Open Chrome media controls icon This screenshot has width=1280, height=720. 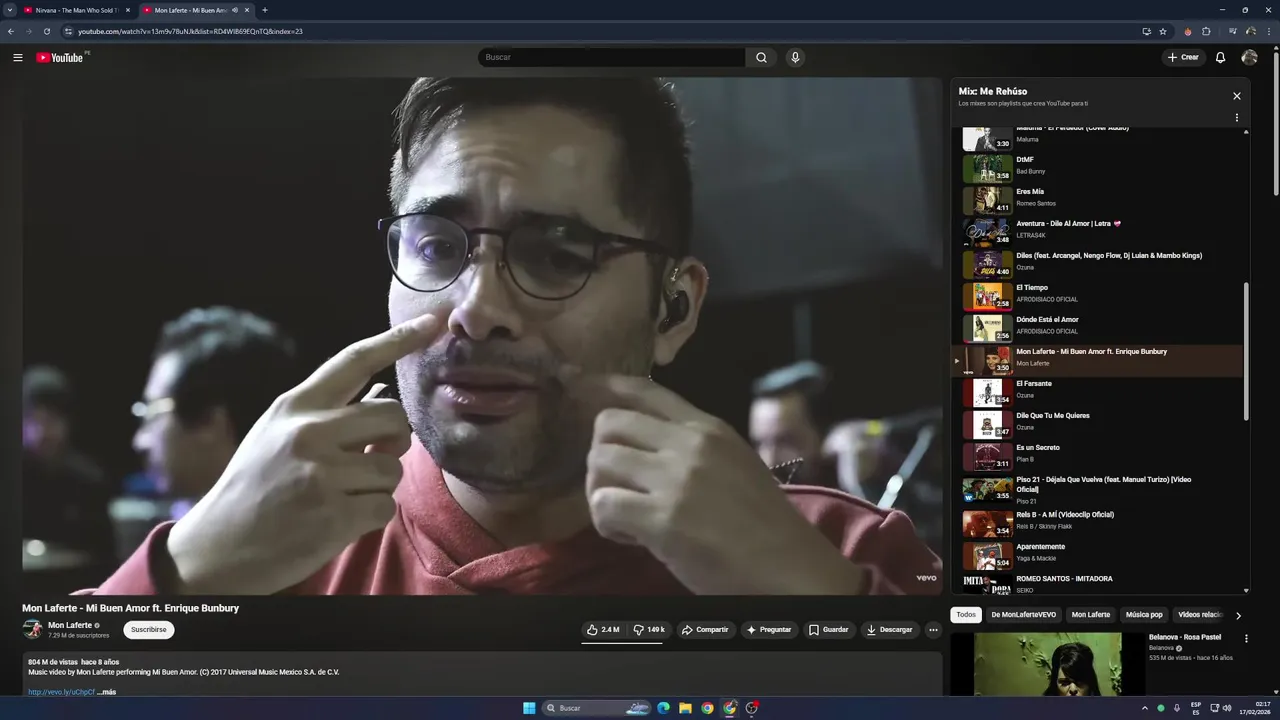click(1232, 31)
